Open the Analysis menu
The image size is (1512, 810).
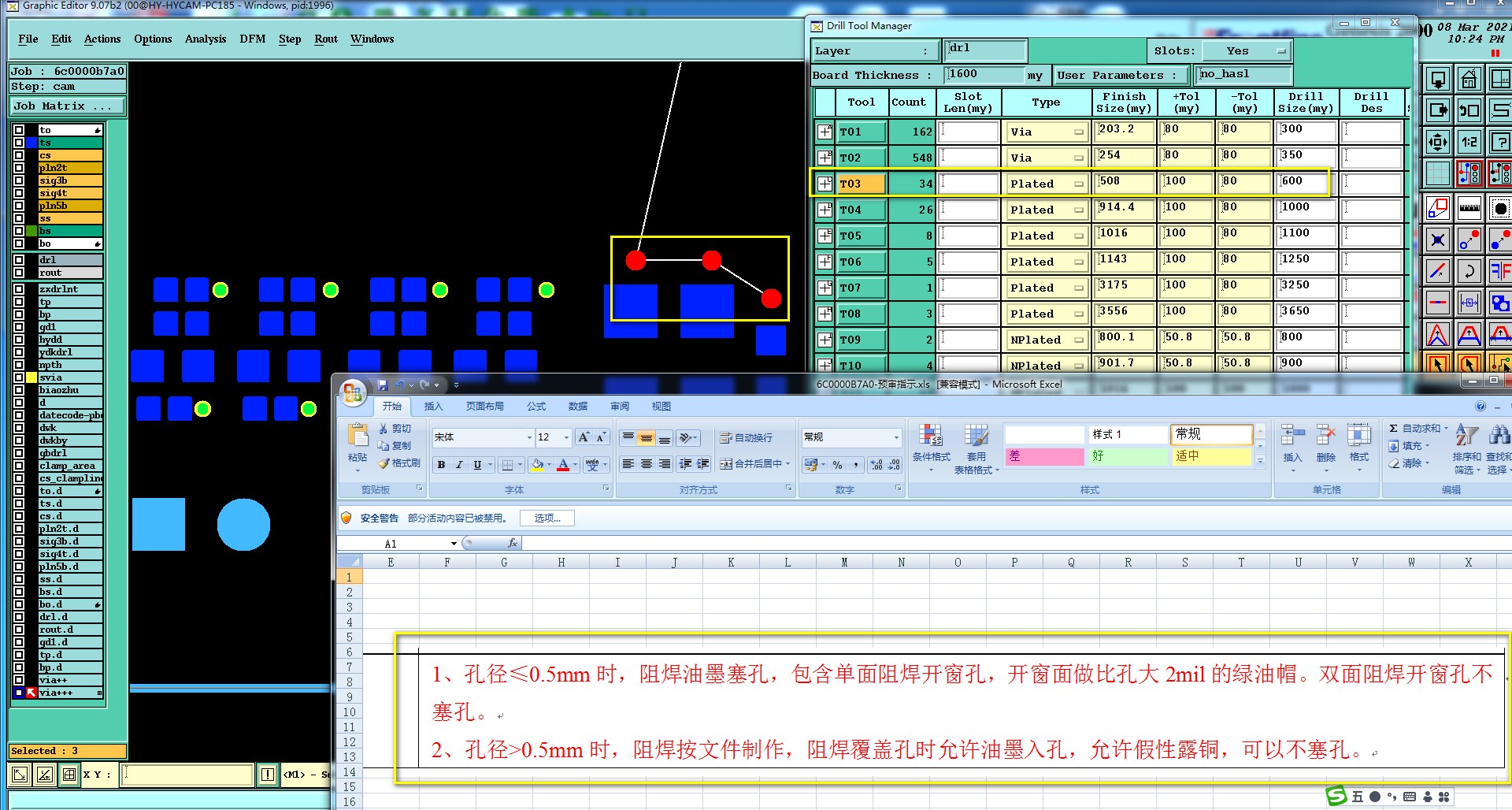[x=206, y=39]
